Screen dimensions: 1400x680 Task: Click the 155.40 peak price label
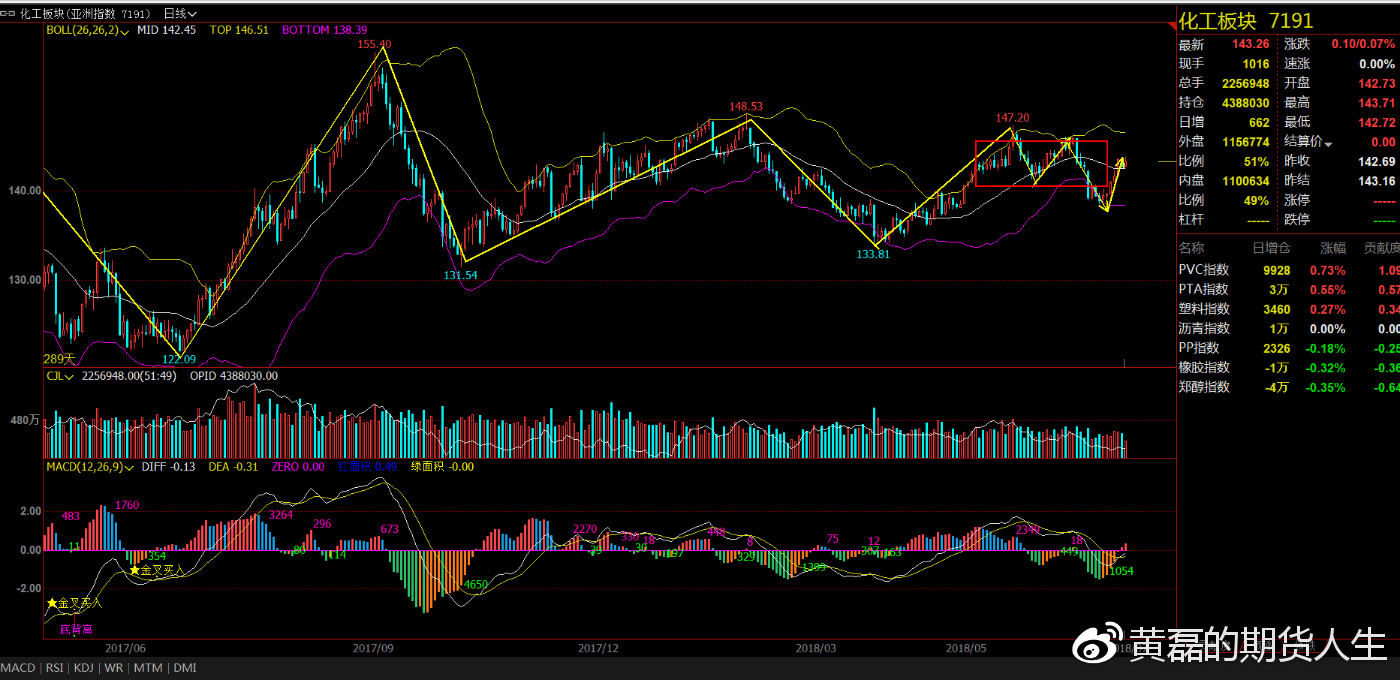(374, 44)
